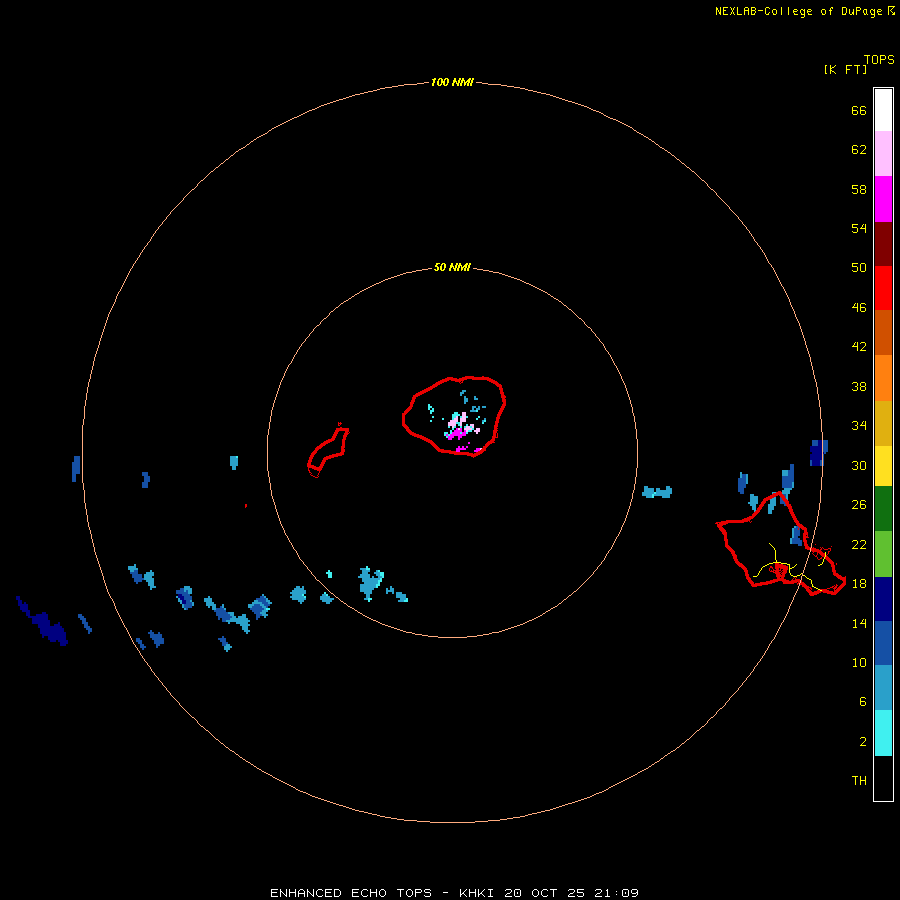Click the yellow road lines on the eastern island
The width and height of the screenshot is (900, 900).
(x=792, y=567)
